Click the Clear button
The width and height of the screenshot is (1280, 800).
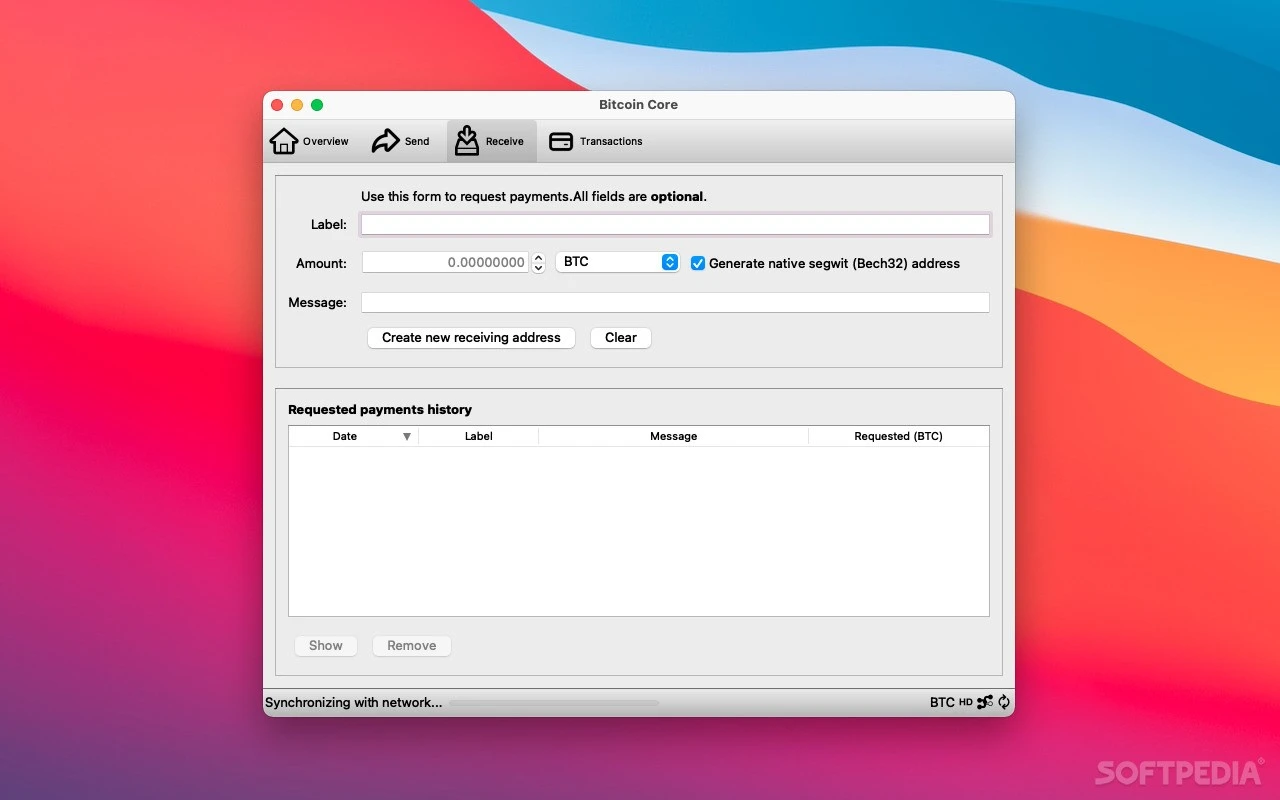(x=621, y=338)
